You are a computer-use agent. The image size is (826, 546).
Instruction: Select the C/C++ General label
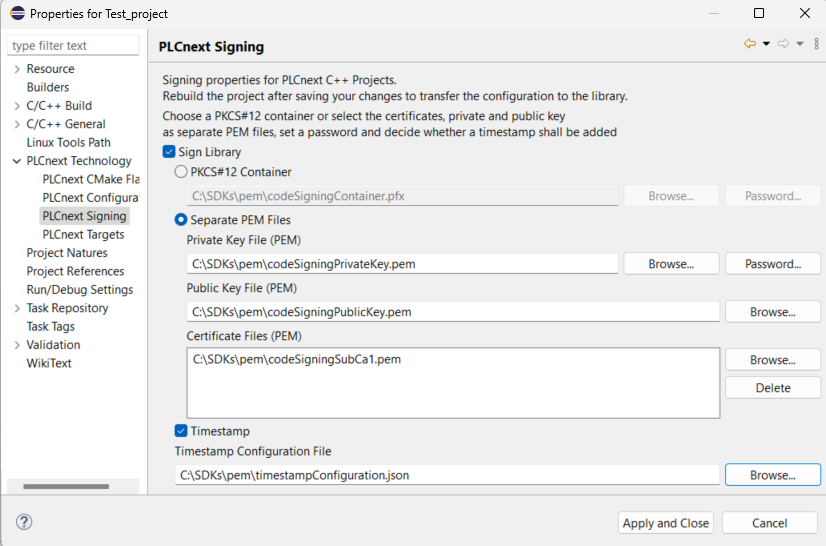coord(66,124)
